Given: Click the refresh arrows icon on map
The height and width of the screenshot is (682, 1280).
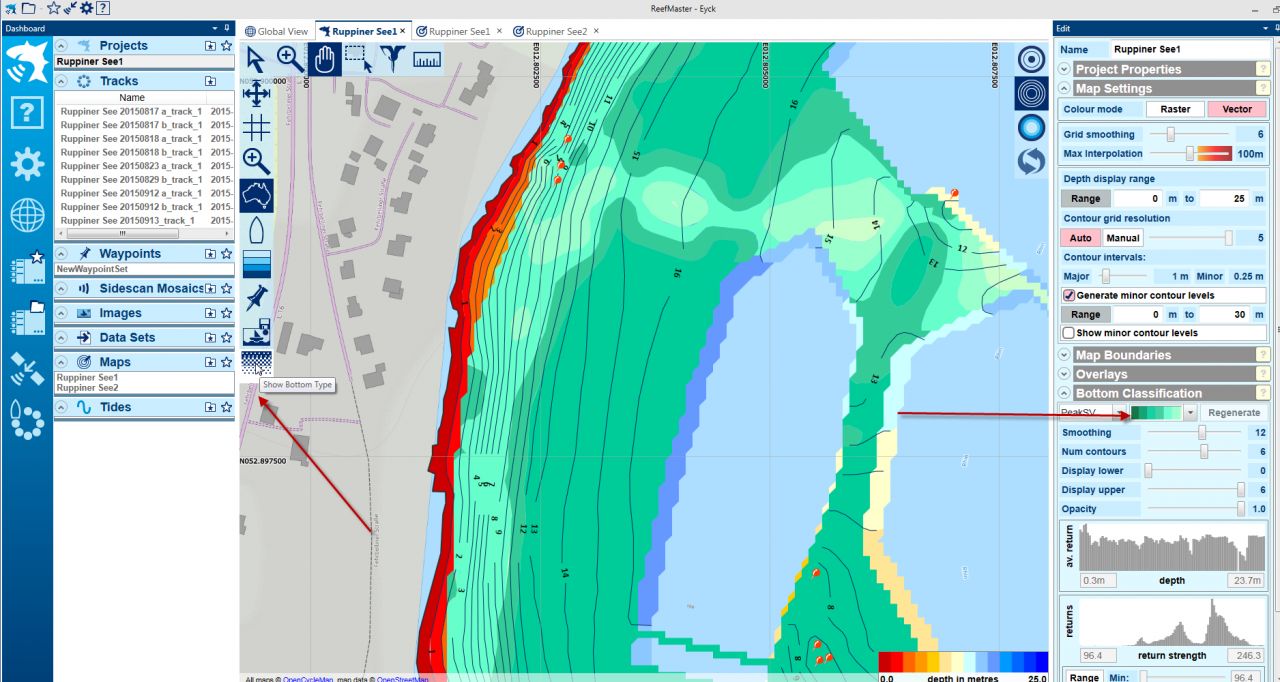Looking at the screenshot, I should click(1031, 161).
